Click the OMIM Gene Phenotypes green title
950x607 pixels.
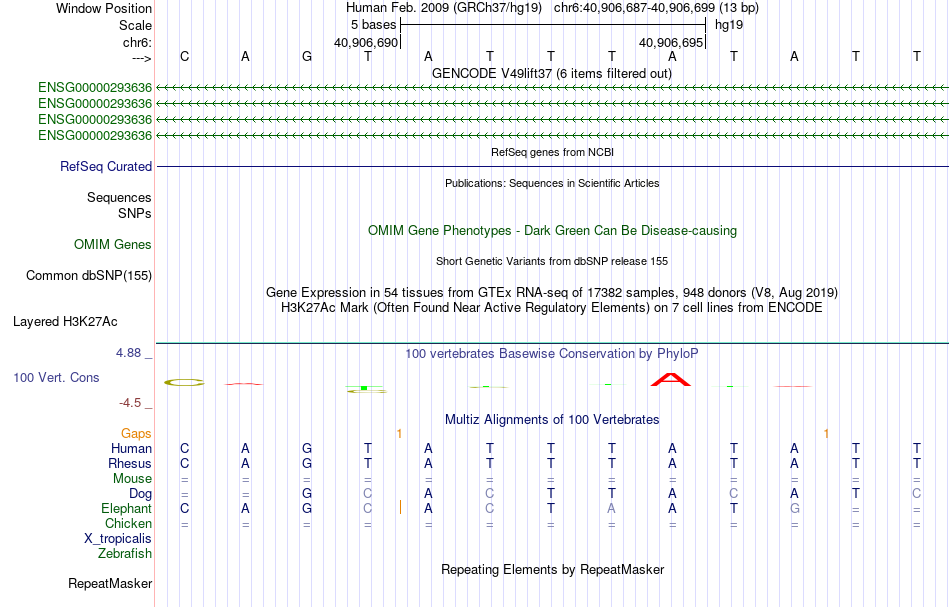[553, 231]
